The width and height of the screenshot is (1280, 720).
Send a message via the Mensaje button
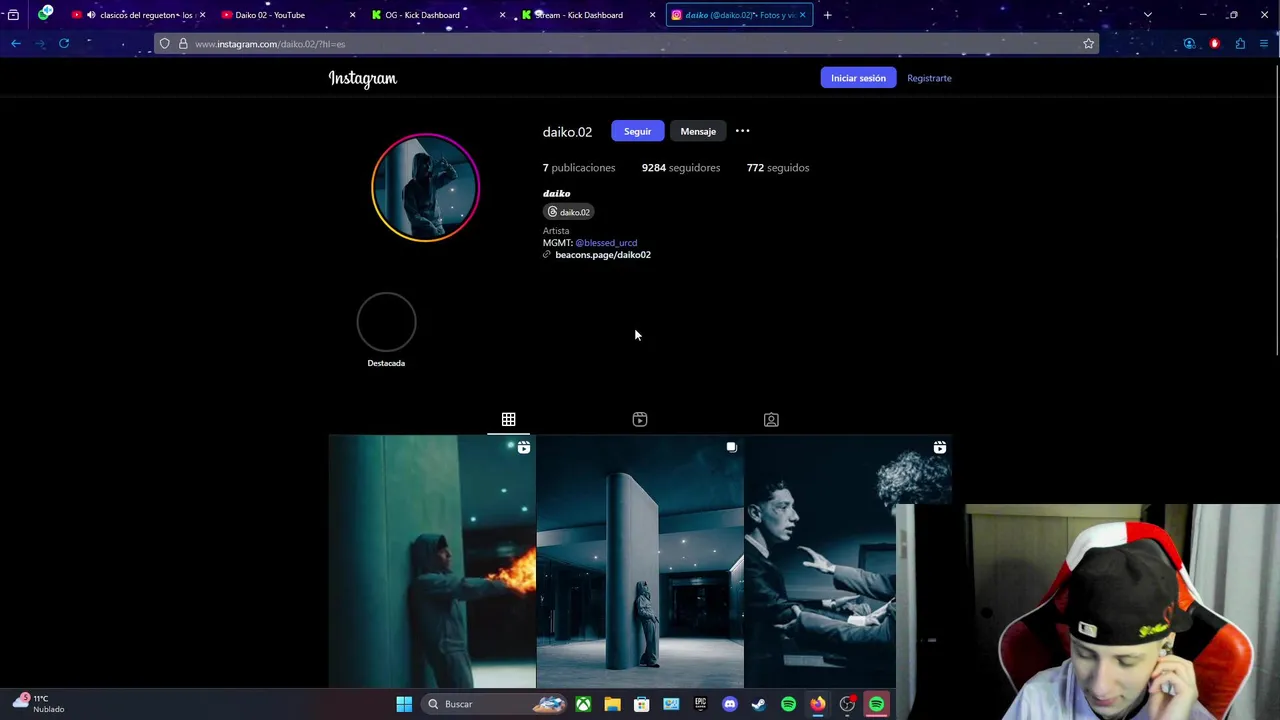[x=698, y=131]
